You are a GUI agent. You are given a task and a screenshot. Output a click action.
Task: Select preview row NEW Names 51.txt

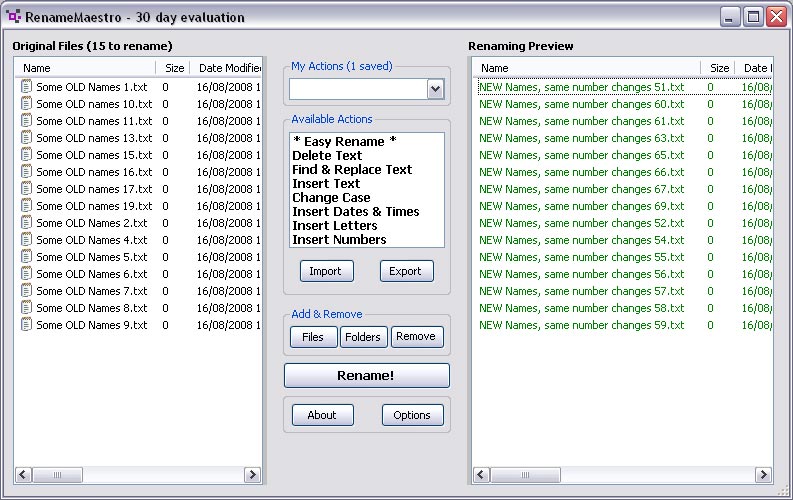click(x=581, y=87)
